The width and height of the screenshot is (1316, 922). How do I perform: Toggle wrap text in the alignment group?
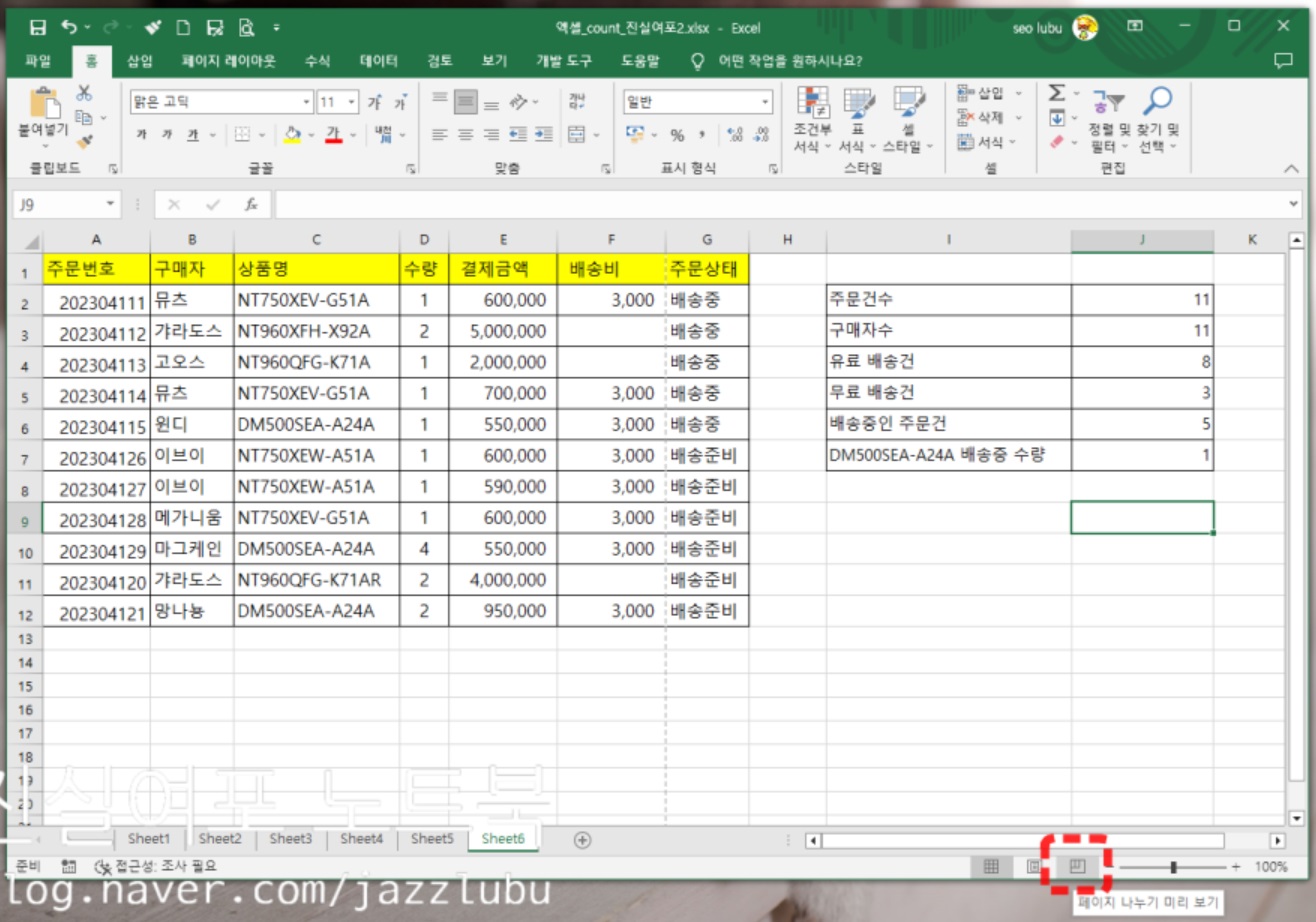[x=576, y=101]
